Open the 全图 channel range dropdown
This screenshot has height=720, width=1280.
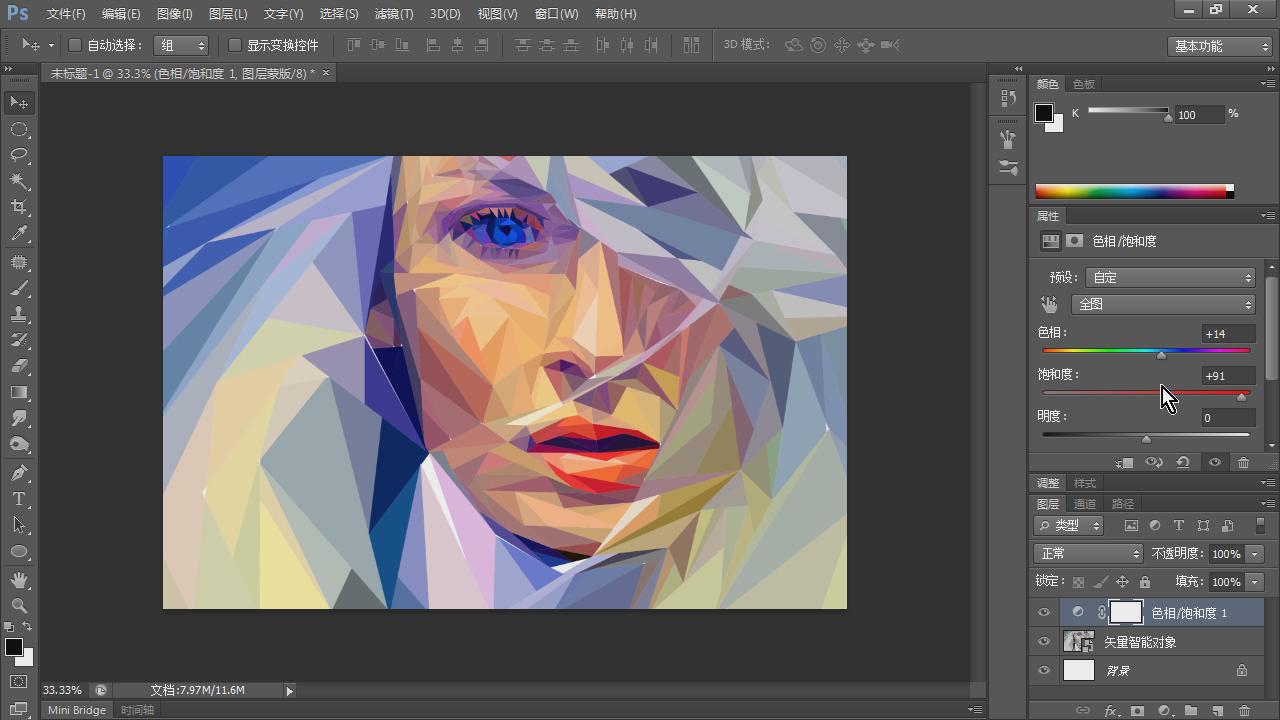(1163, 304)
